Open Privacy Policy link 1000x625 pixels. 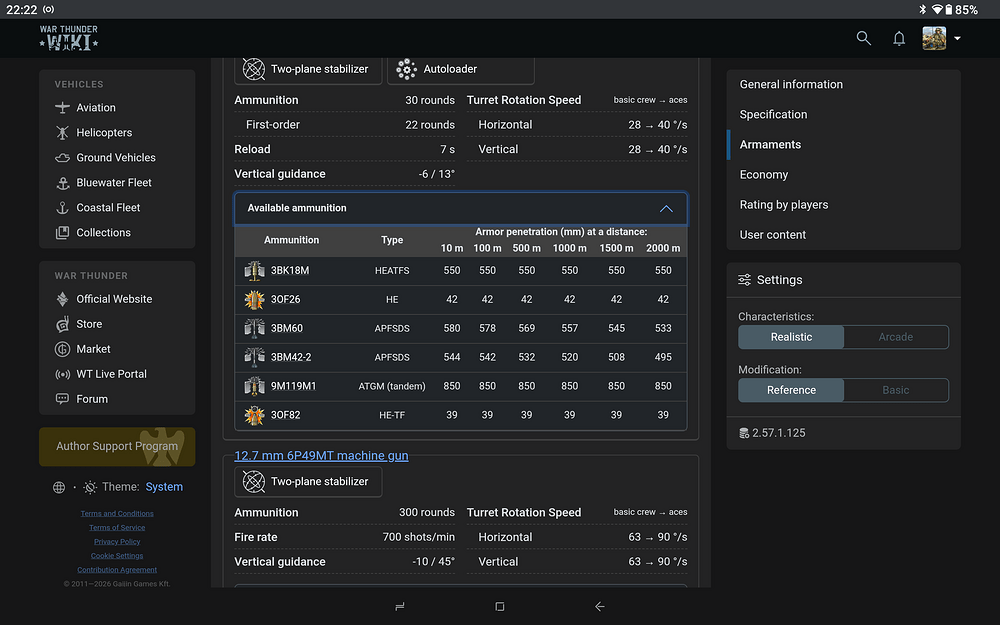[x=117, y=541]
